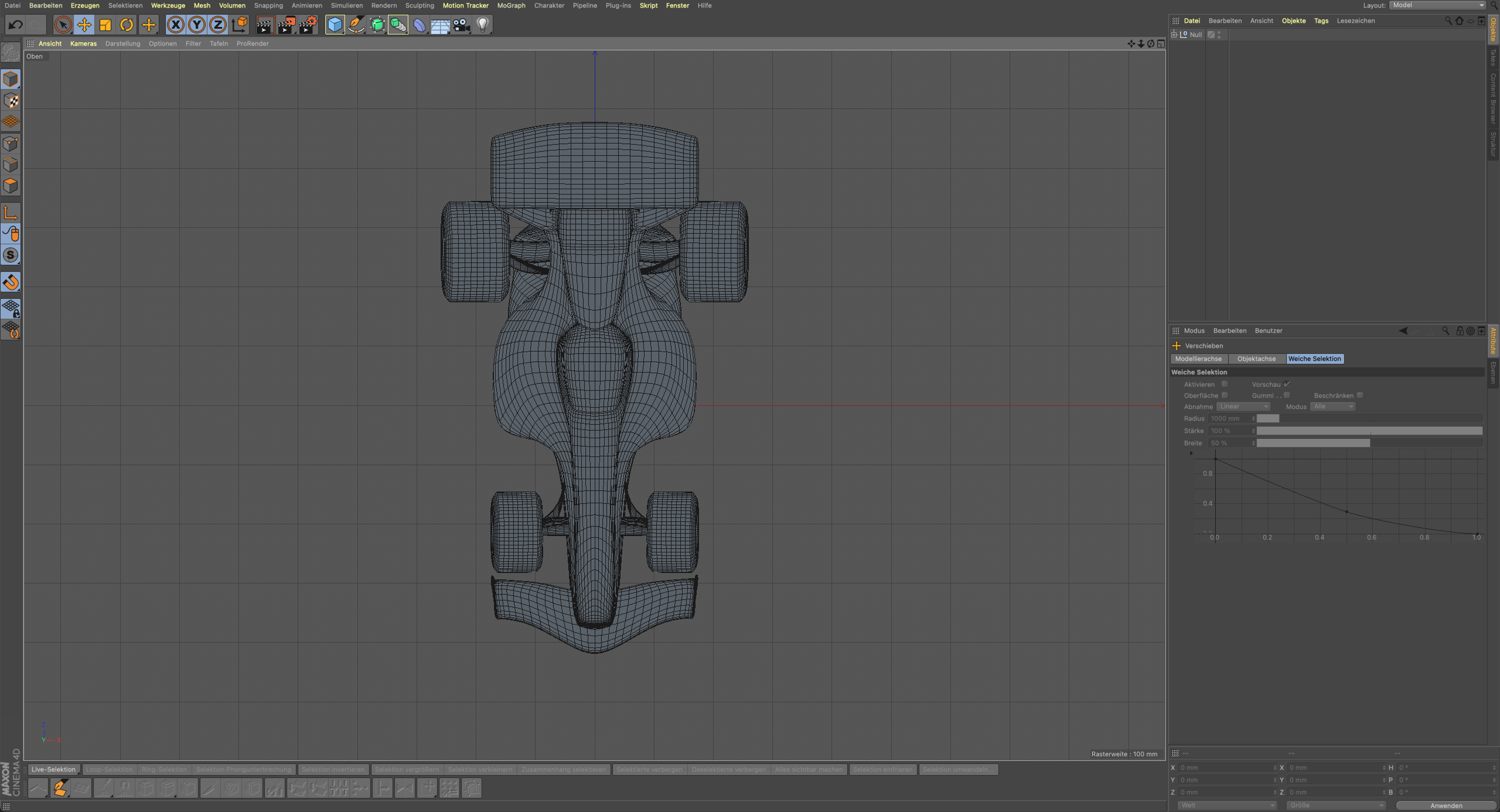Click the Undo arrow icon
The height and width of the screenshot is (812, 1500).
(x=16, y=25)
